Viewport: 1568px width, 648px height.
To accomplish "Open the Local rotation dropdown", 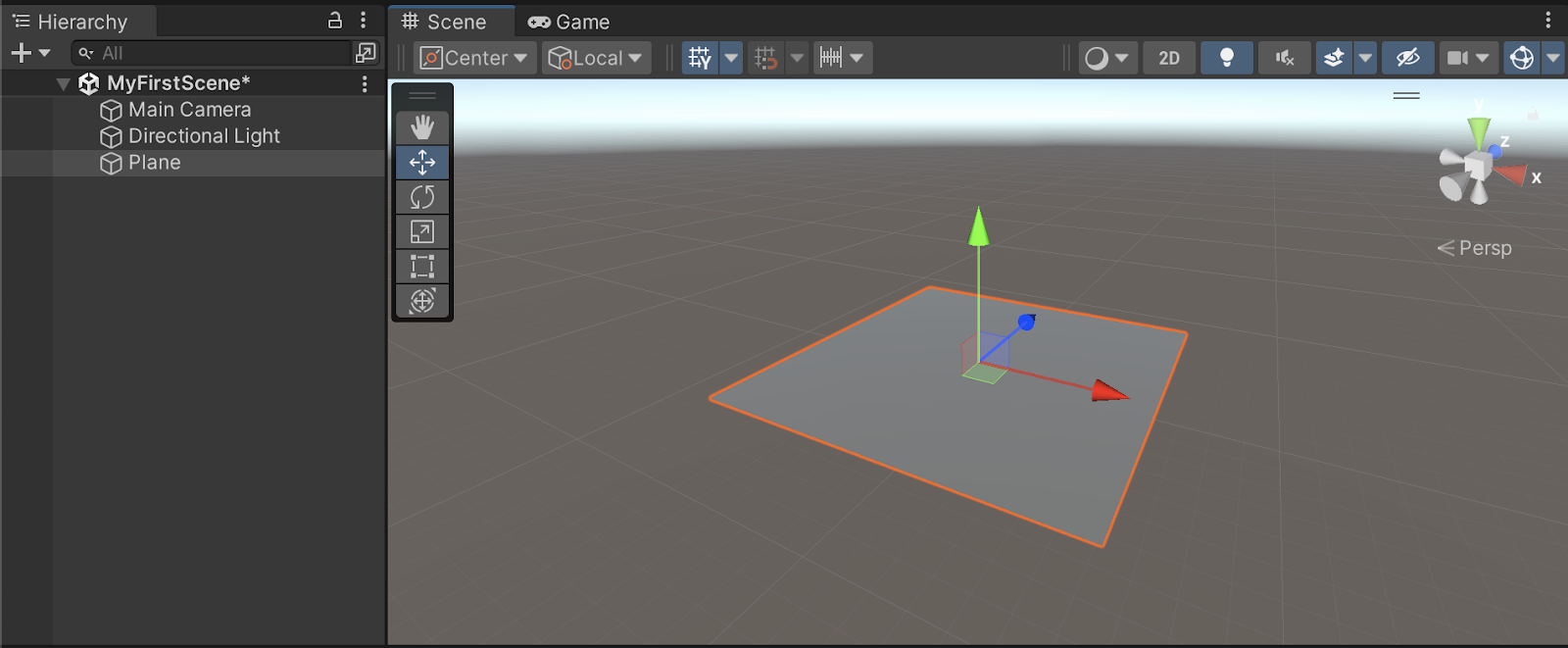I will (596, 58).
